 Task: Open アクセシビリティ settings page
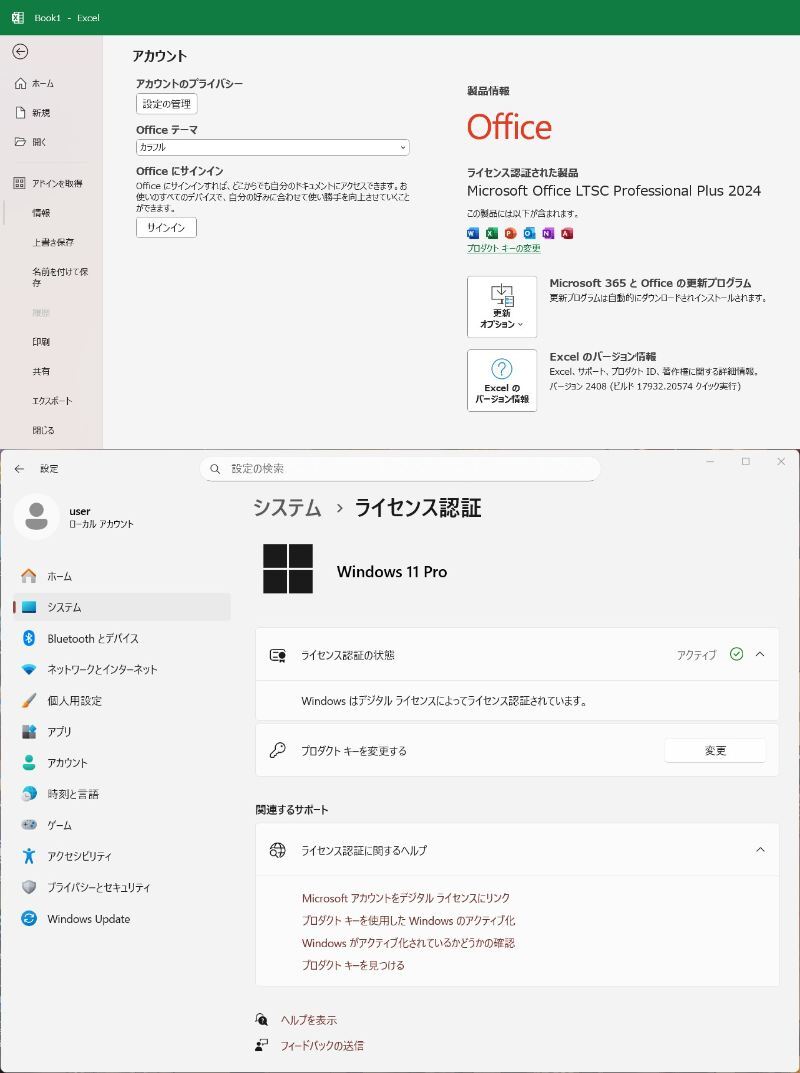(x=79, y=856)
